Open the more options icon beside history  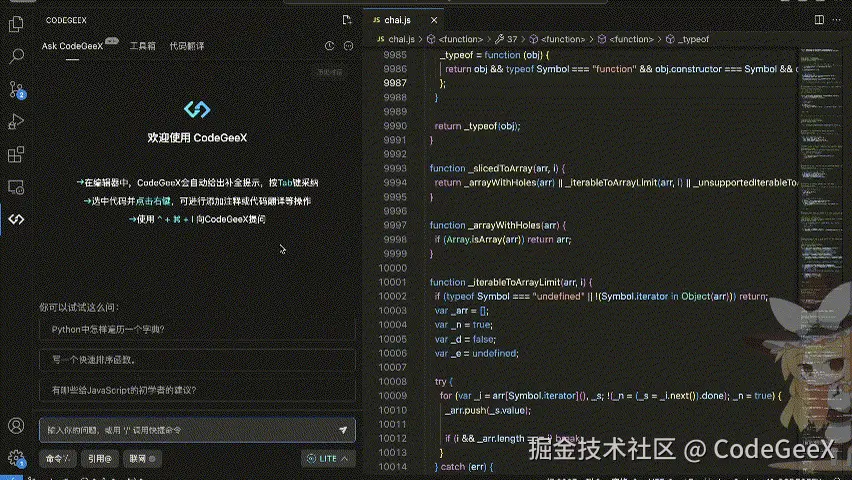coord(348,46)
